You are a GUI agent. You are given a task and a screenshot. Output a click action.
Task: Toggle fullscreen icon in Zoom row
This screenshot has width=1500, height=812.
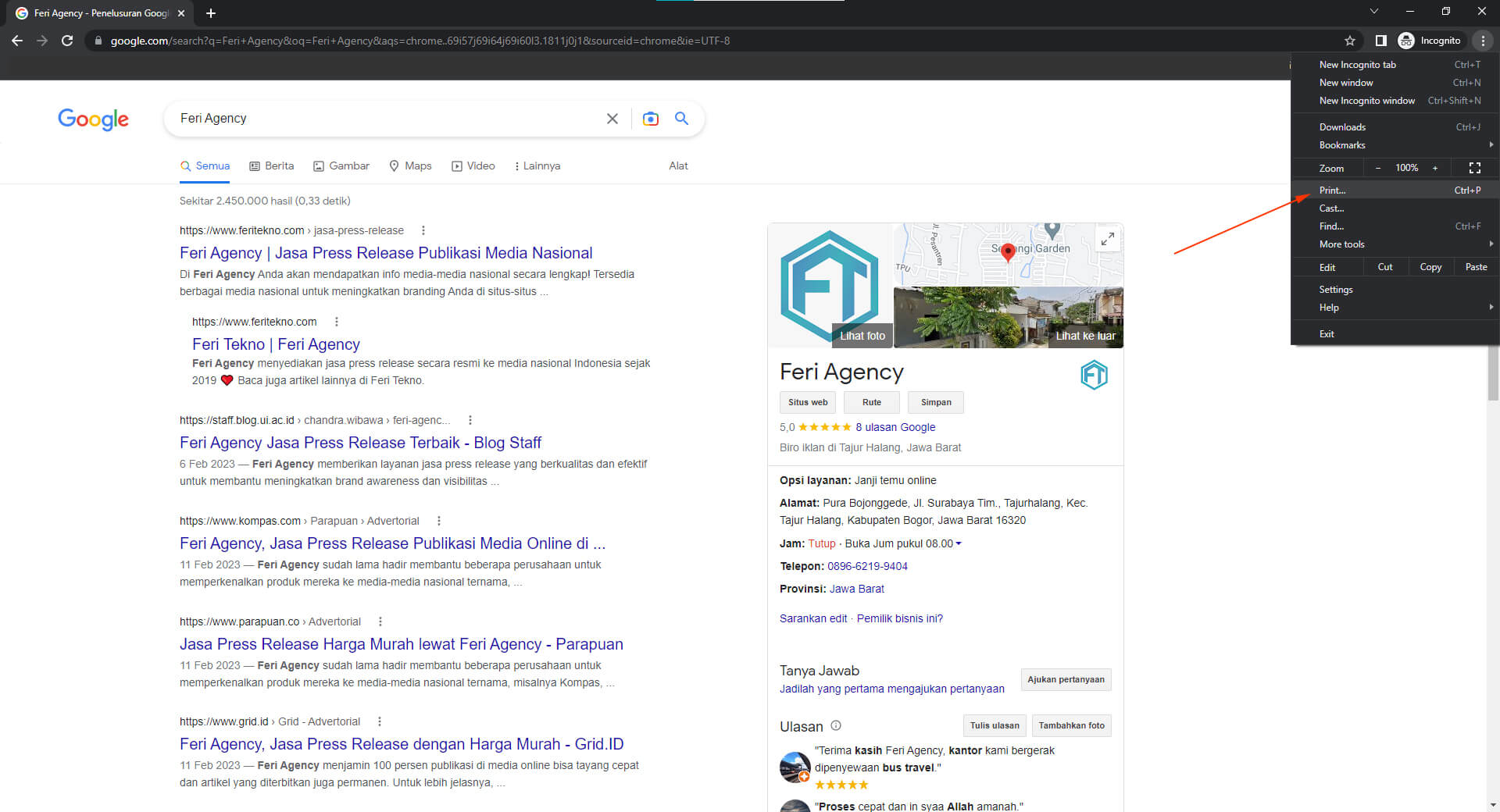point(1475,168)
